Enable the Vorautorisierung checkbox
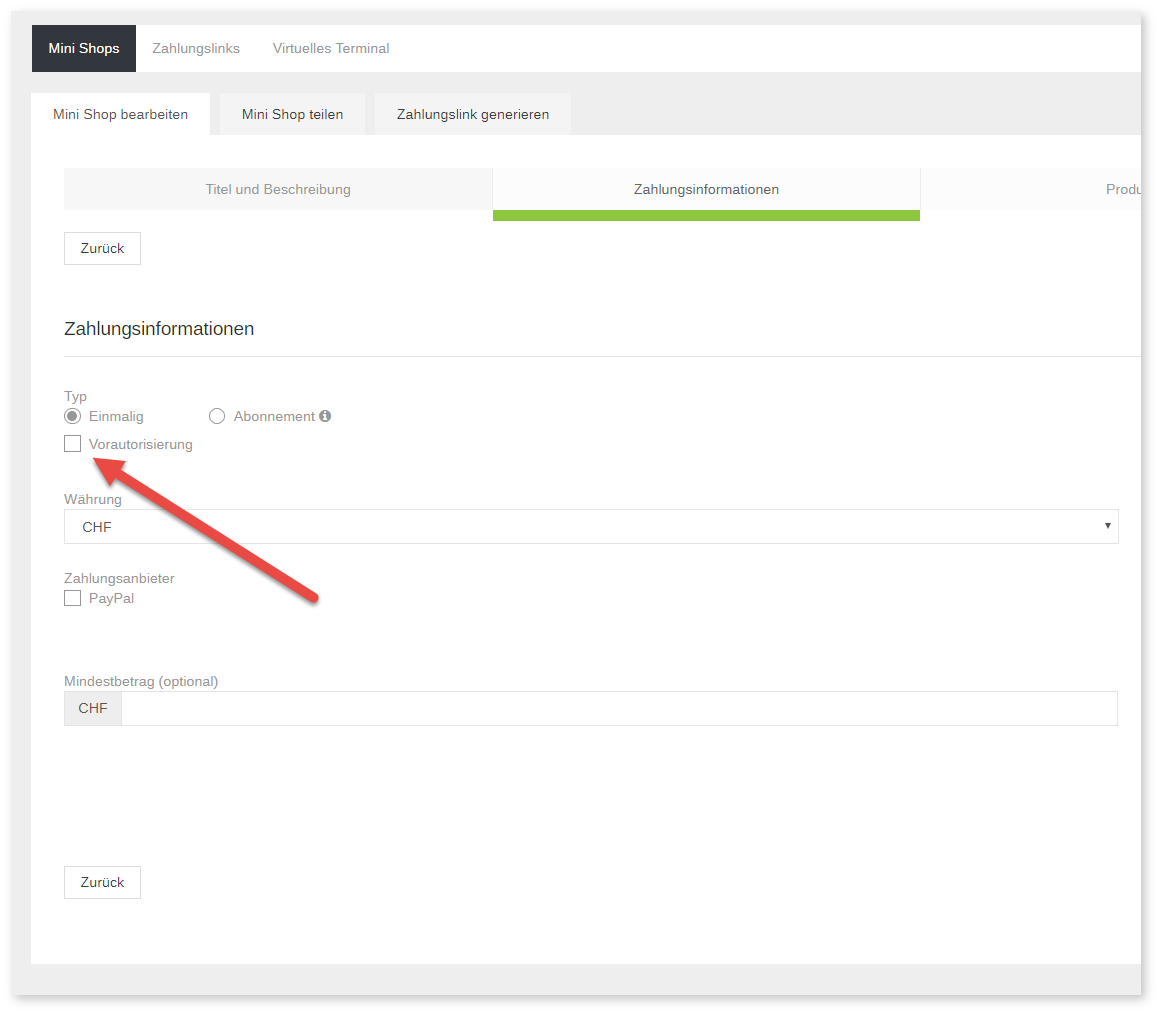 [x=73, y=444]
